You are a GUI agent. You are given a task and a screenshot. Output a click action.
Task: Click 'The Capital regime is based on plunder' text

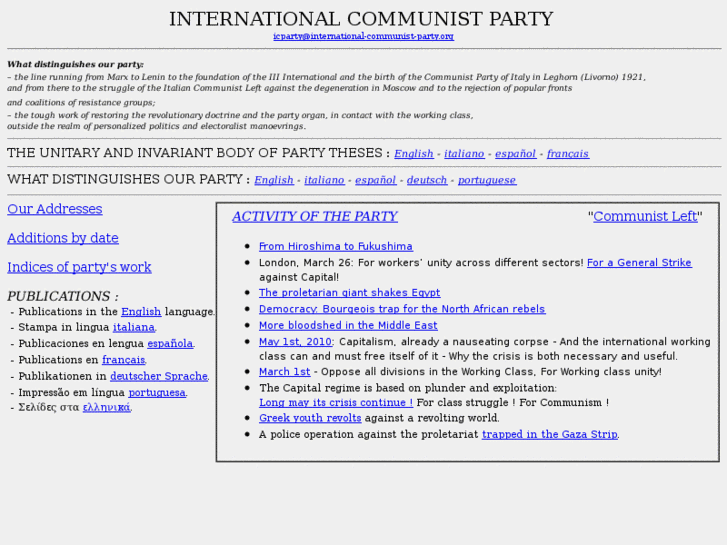[408, 388]
